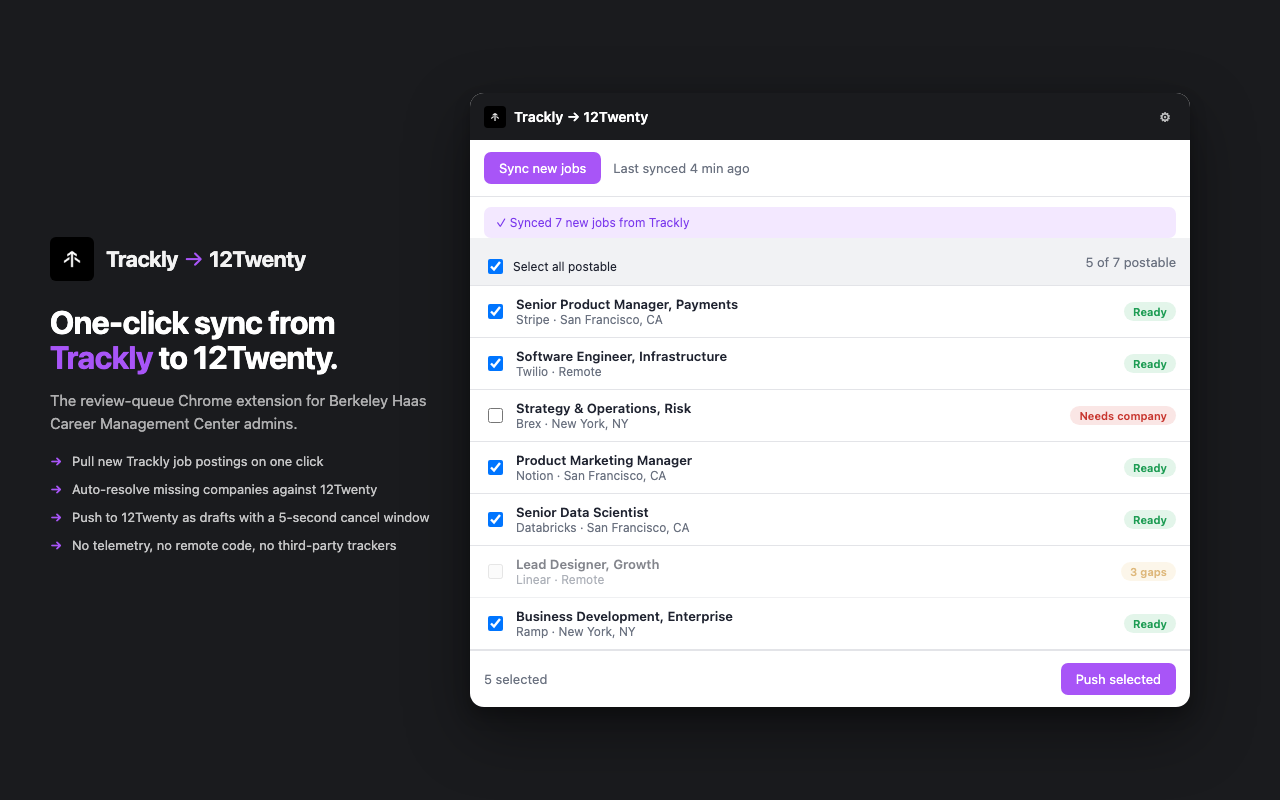Click the Sync new jobs button

542,168
